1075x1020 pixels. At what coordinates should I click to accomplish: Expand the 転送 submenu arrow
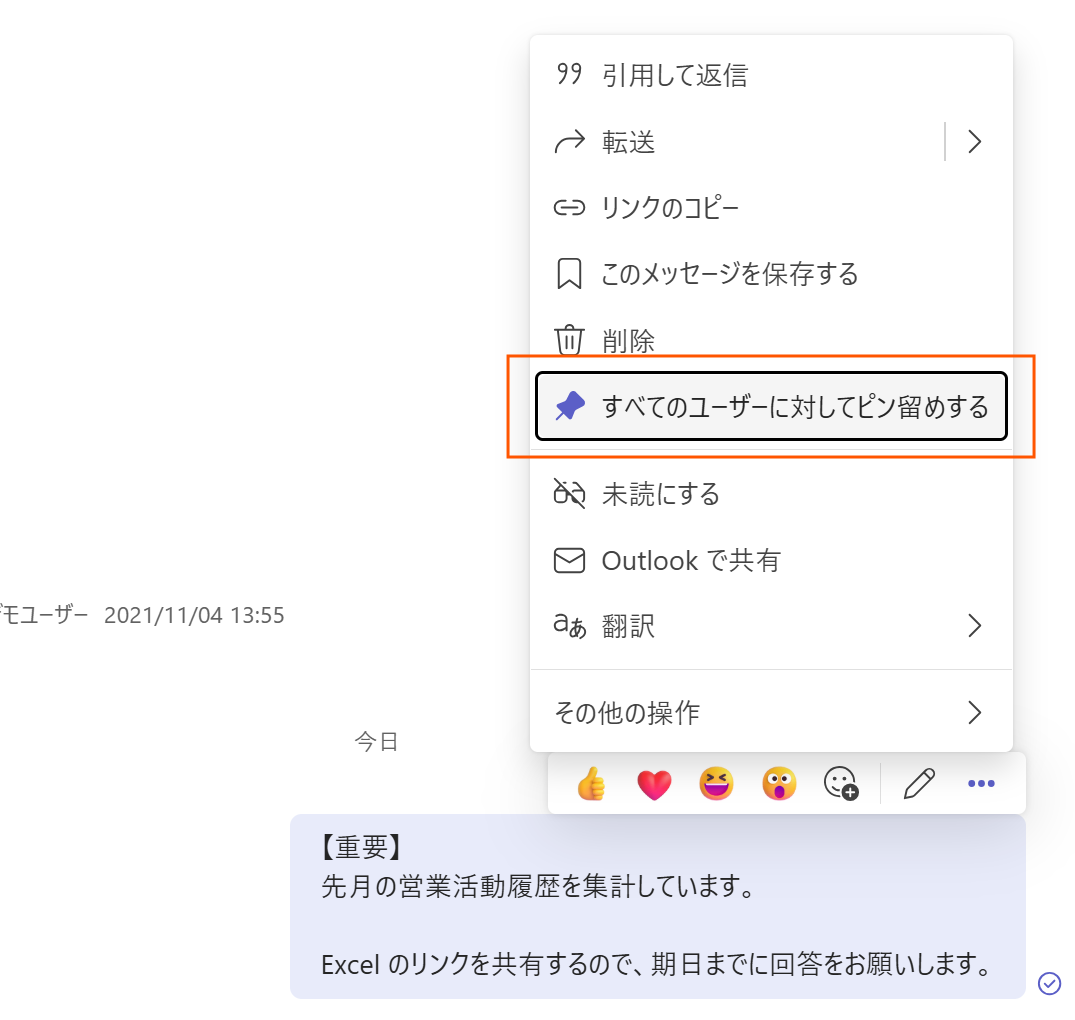(975, 142)
